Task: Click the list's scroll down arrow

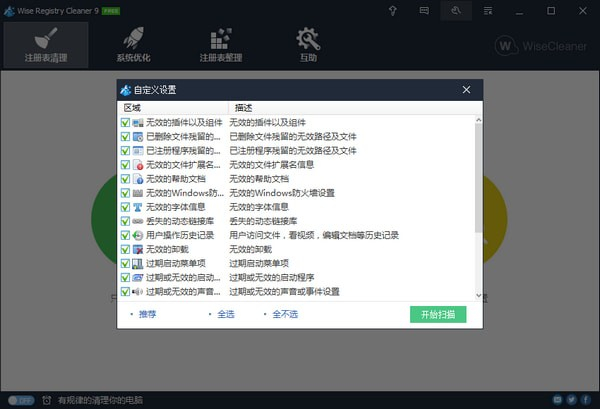Action: coord(477,295)
